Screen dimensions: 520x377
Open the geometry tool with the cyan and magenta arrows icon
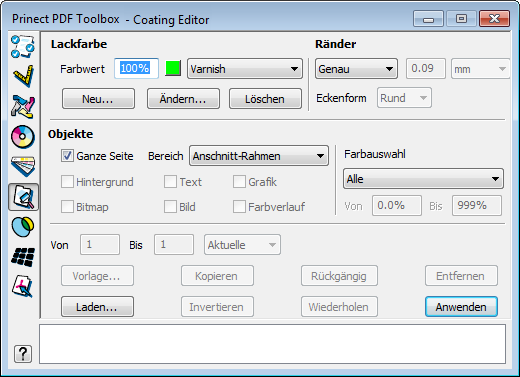tap(23, 107)
